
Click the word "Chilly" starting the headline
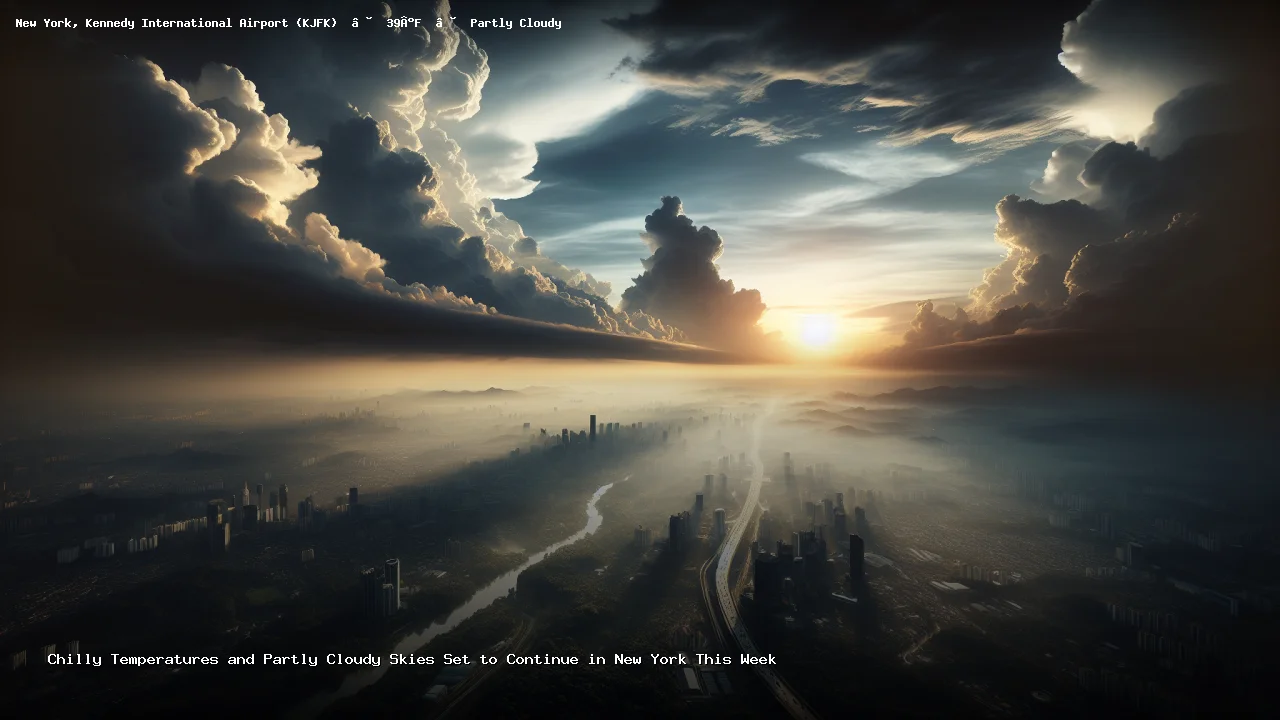75,659
